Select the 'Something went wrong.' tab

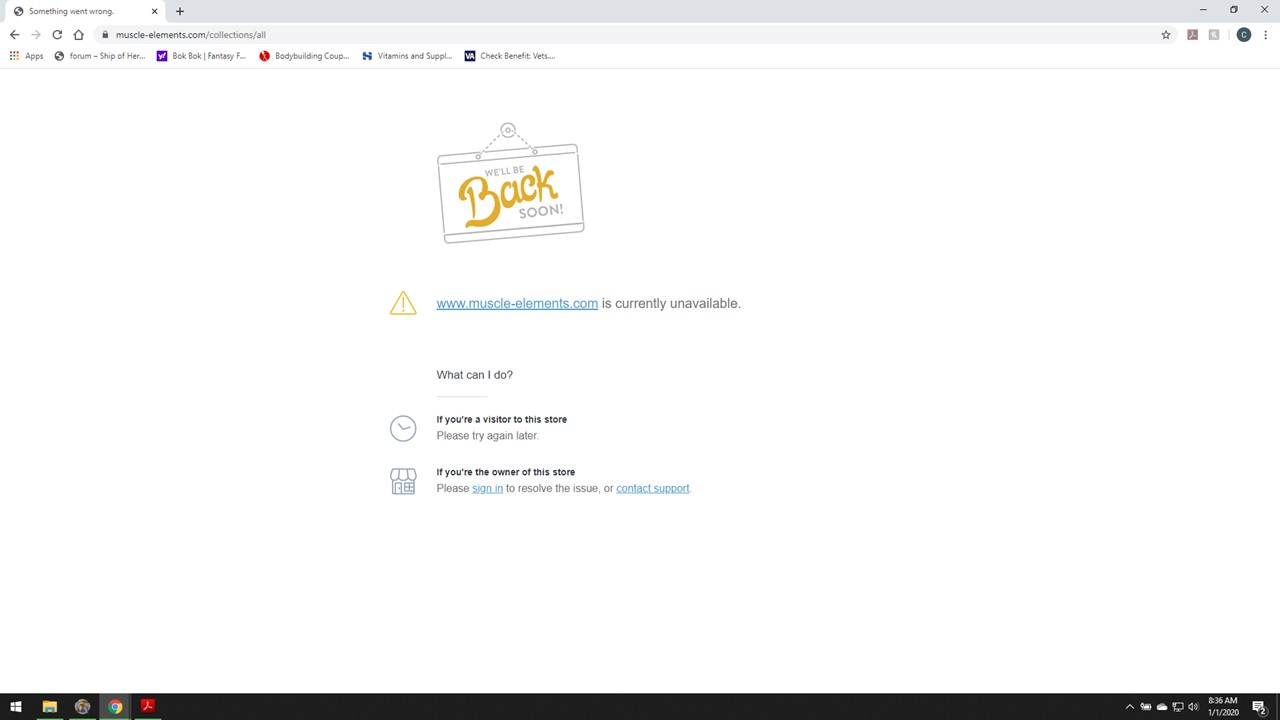point(85,11)
